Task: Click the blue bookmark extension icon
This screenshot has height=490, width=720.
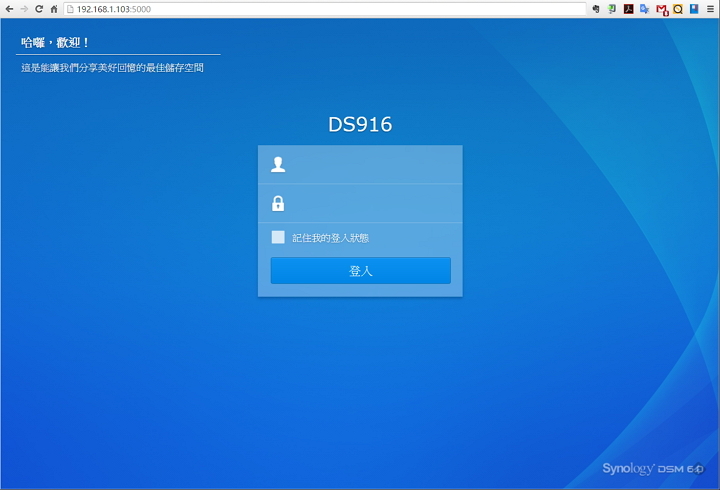Action: coord(693,8)
